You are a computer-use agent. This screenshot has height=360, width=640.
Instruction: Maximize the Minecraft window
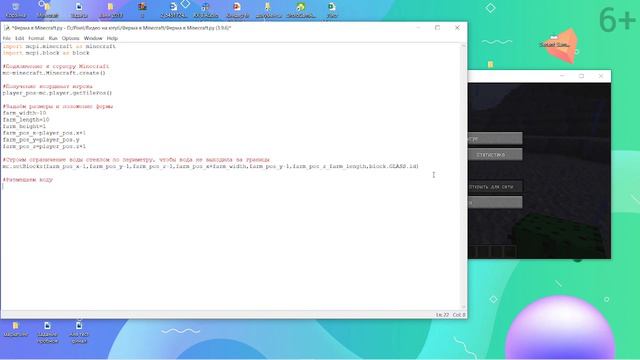582,76
